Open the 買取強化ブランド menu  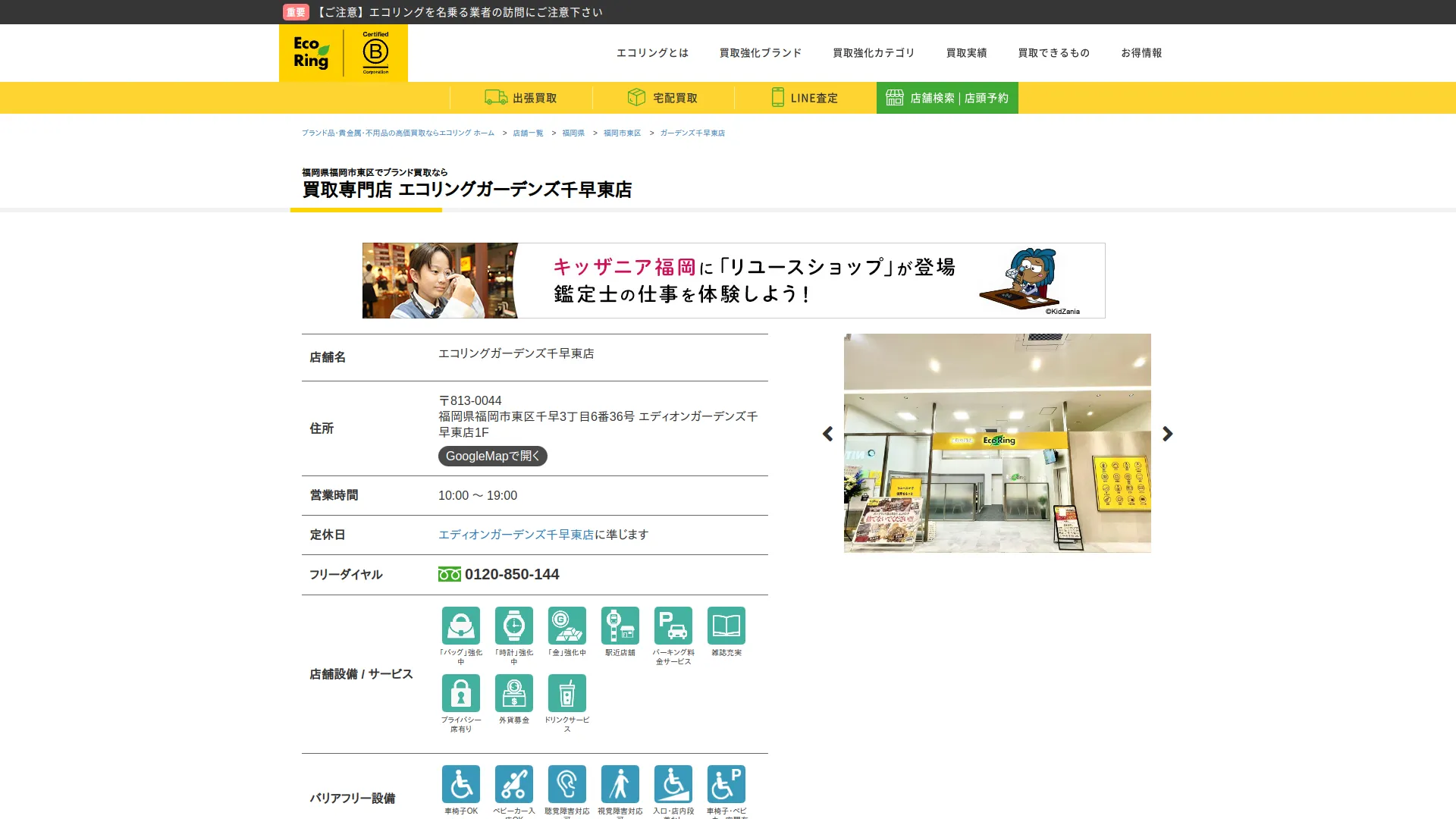pos(761,53)
